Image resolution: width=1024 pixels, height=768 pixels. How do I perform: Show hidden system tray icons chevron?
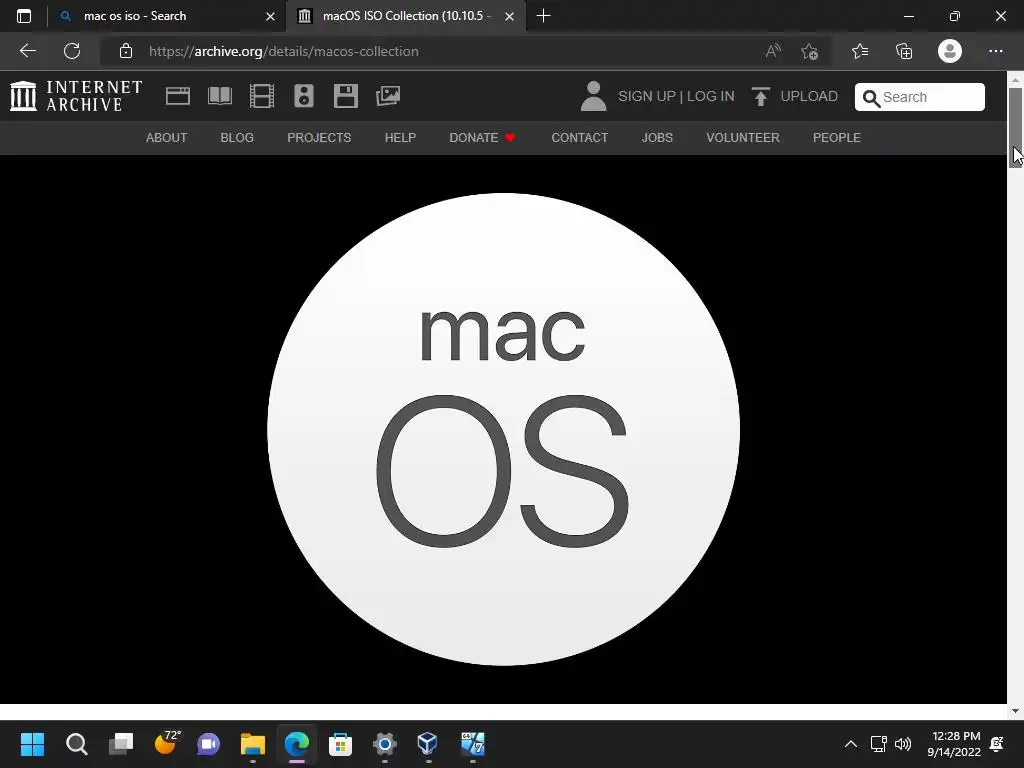coord(850,744)
